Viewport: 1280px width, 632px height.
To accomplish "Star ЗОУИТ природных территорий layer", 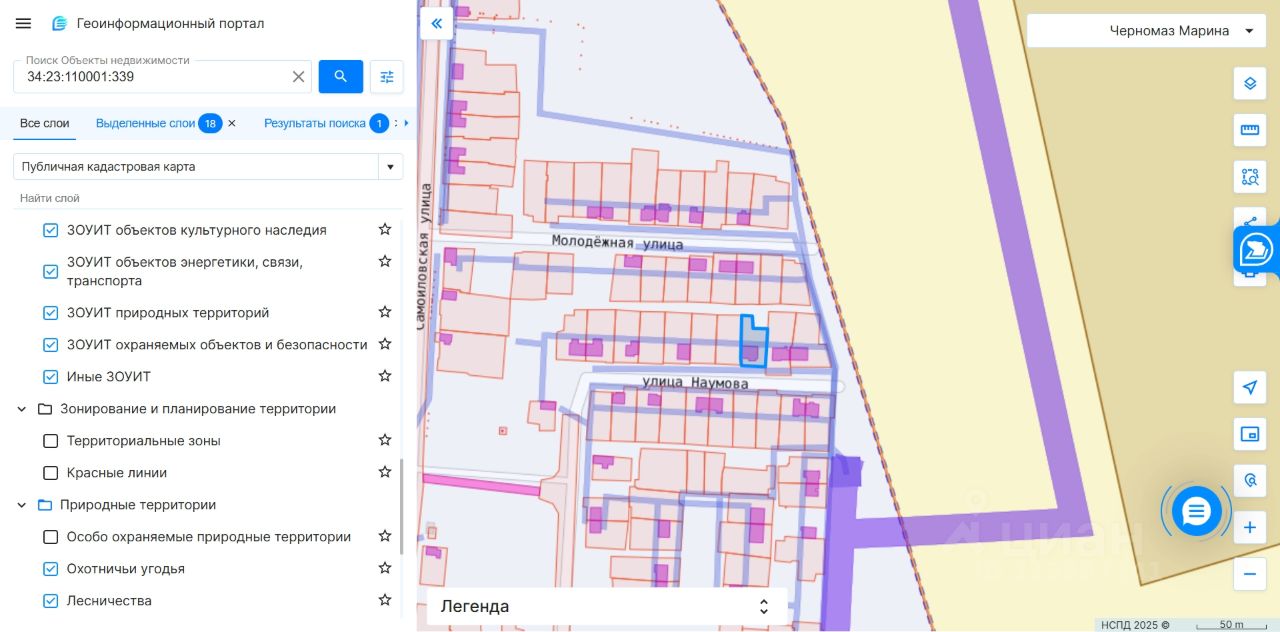I will (x=385, y=312).
